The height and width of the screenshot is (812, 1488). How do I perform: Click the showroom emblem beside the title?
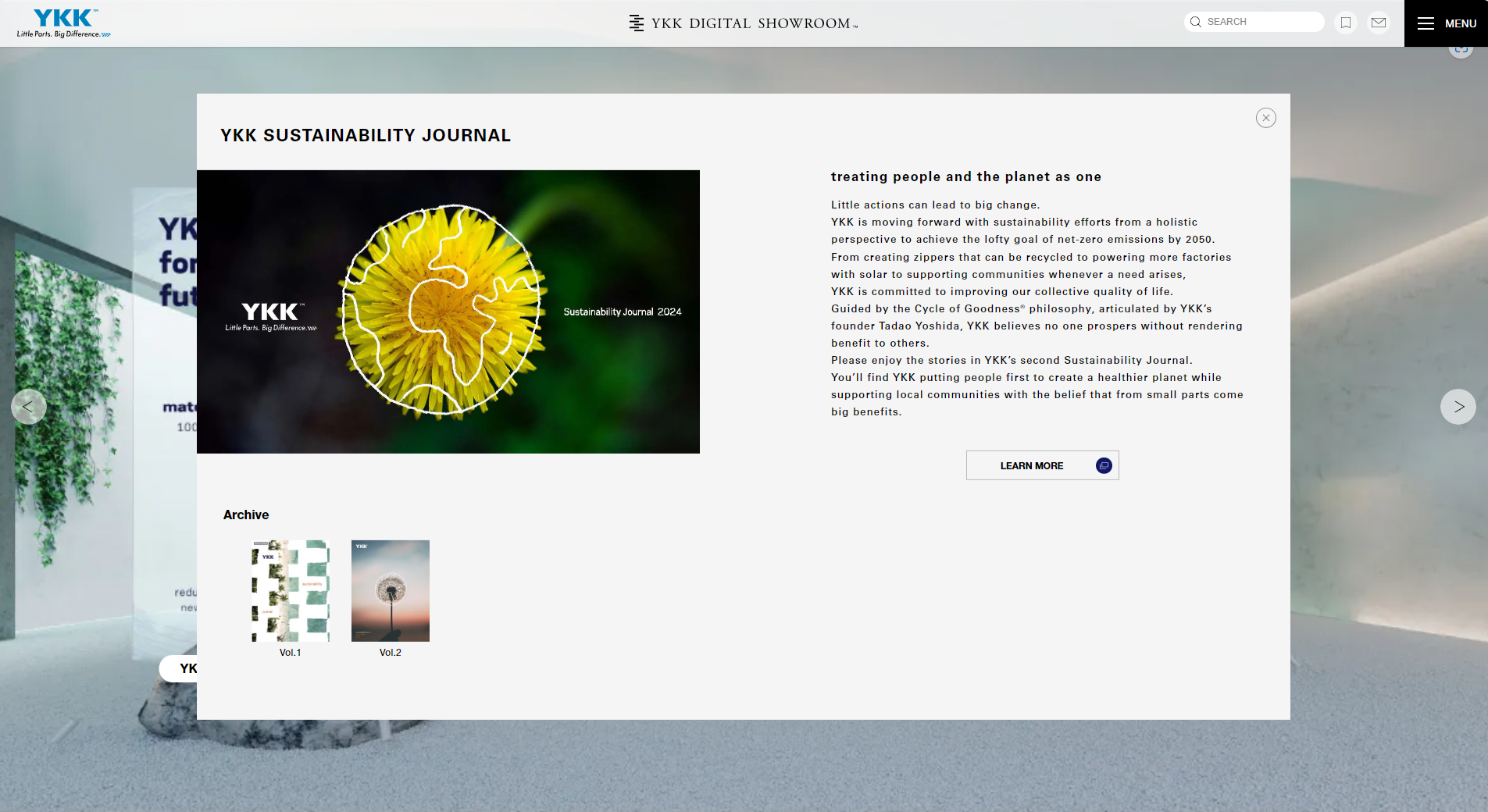point(637,23)
